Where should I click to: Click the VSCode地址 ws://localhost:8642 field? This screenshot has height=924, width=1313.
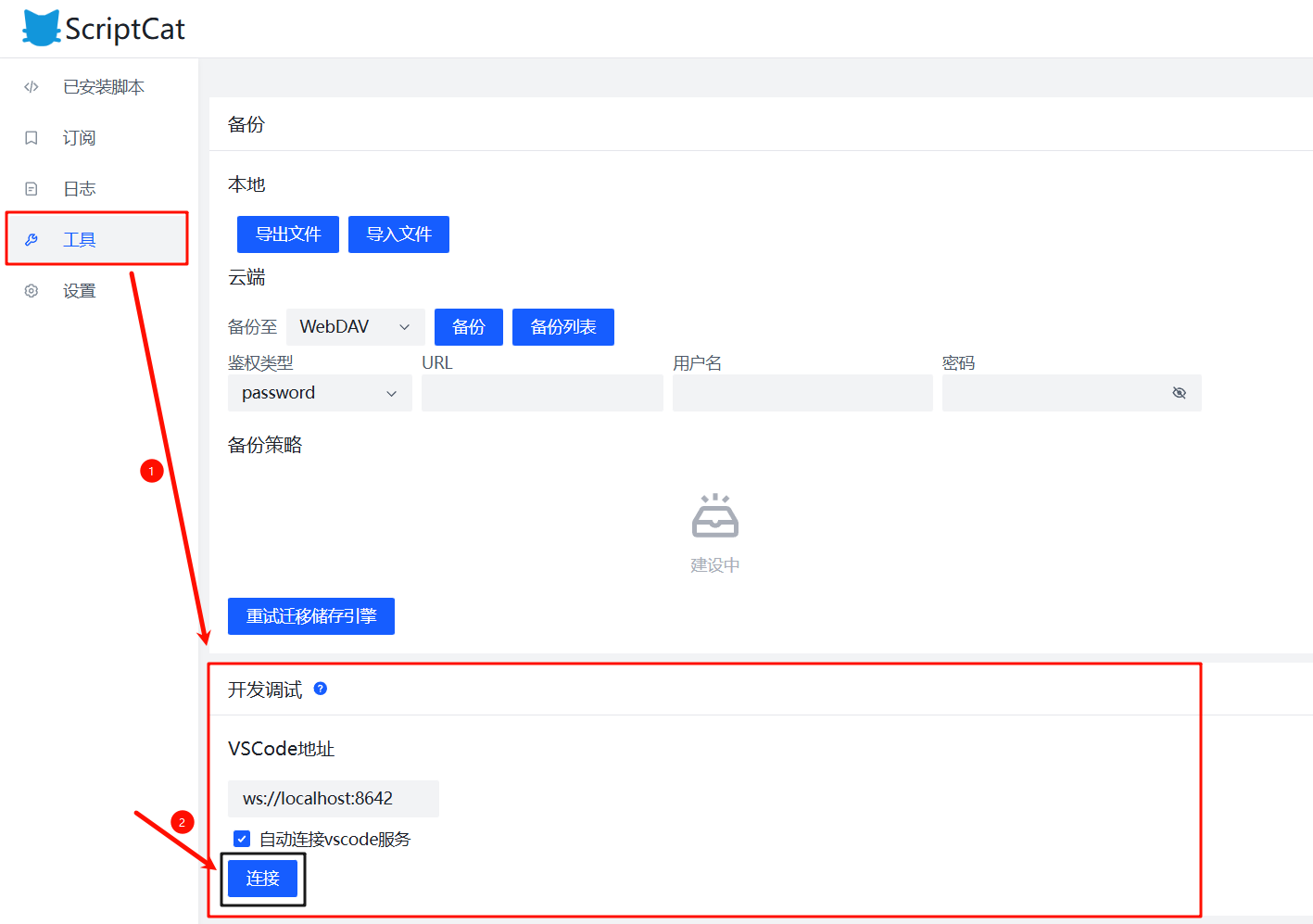pos(333,799)
